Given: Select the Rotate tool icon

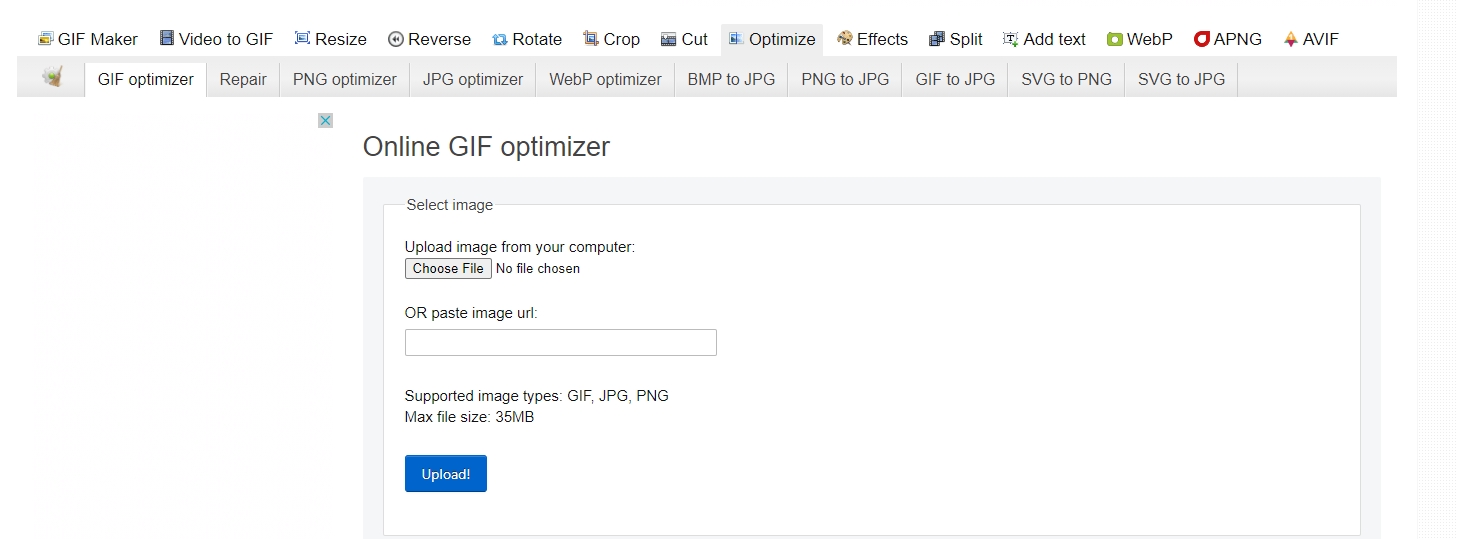Looking at the screenshot, I should [x=500, y=39].
